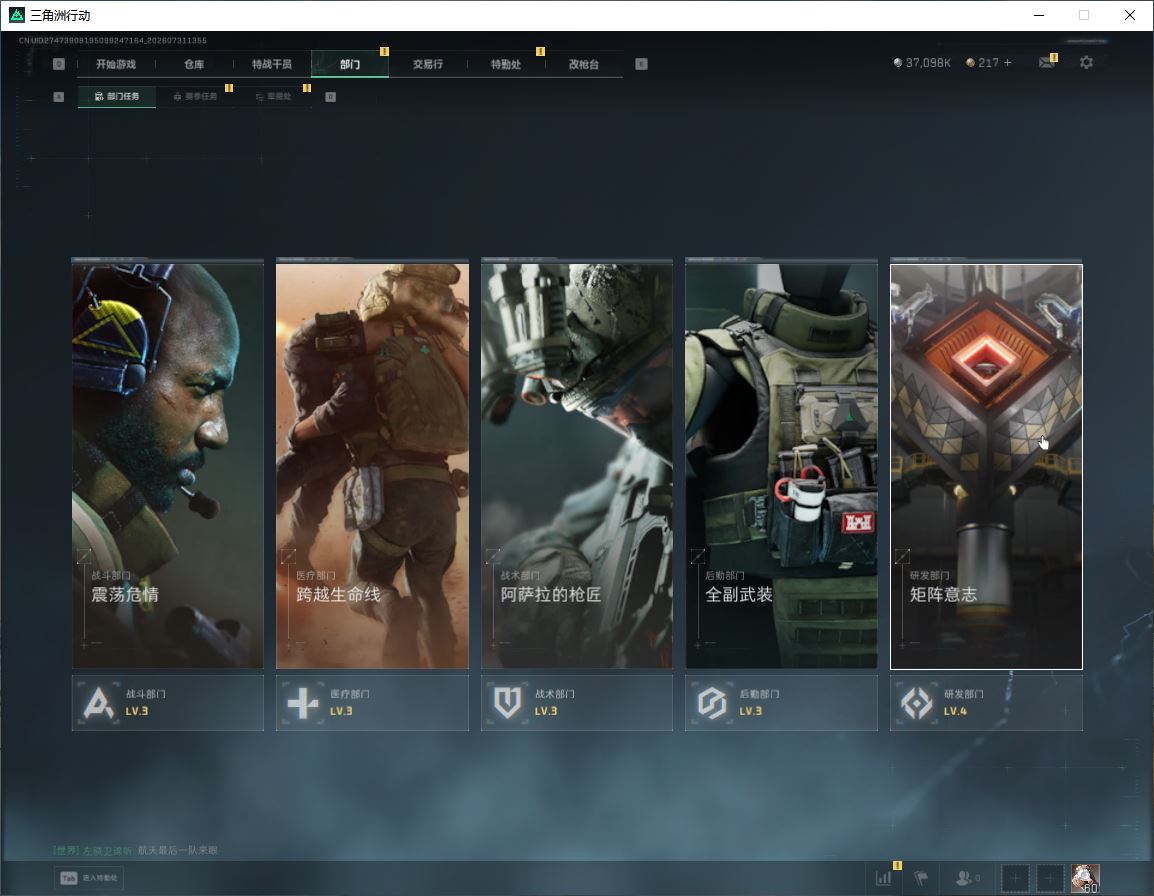Screen dimensions: 1154x896
Task: Open the third sub-tab after 部门任务
Action: point(273,96)
